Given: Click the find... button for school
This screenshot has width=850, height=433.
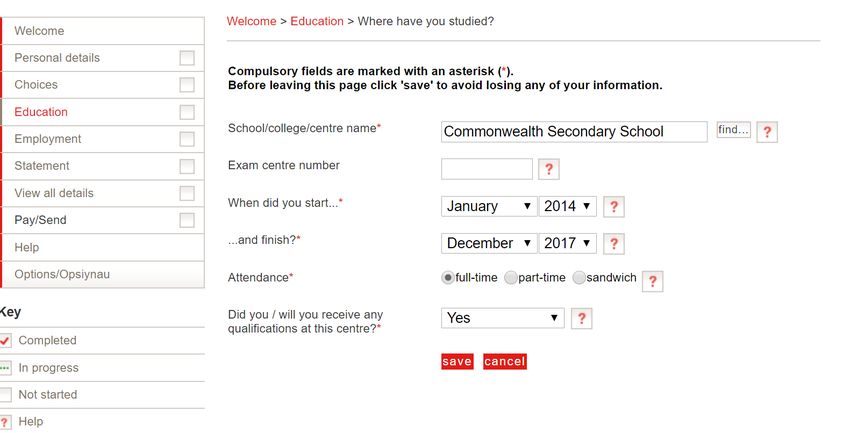Looking at the screenshot, I should [x=733, y=130].
